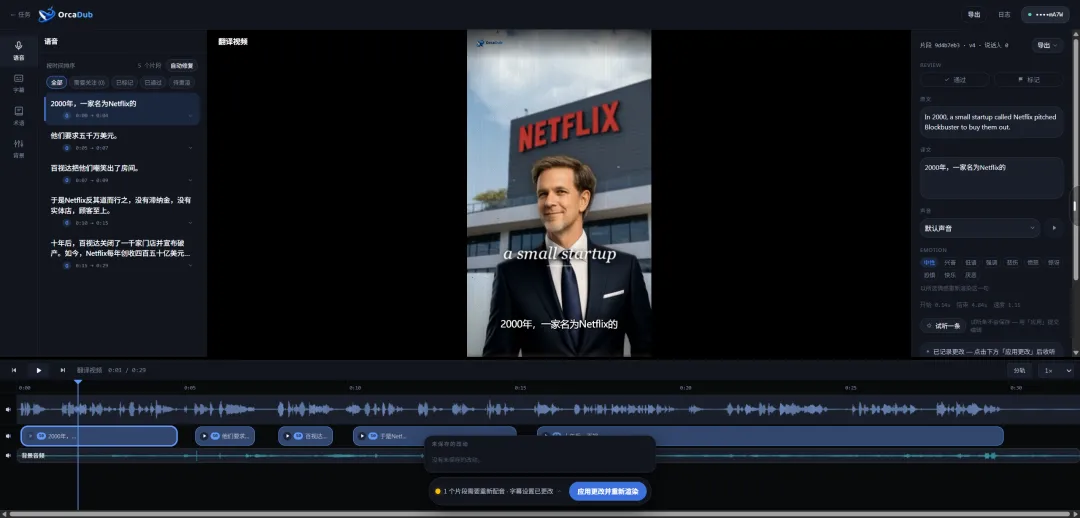Expand the '2000年' segment chevron

pos(191,116)
